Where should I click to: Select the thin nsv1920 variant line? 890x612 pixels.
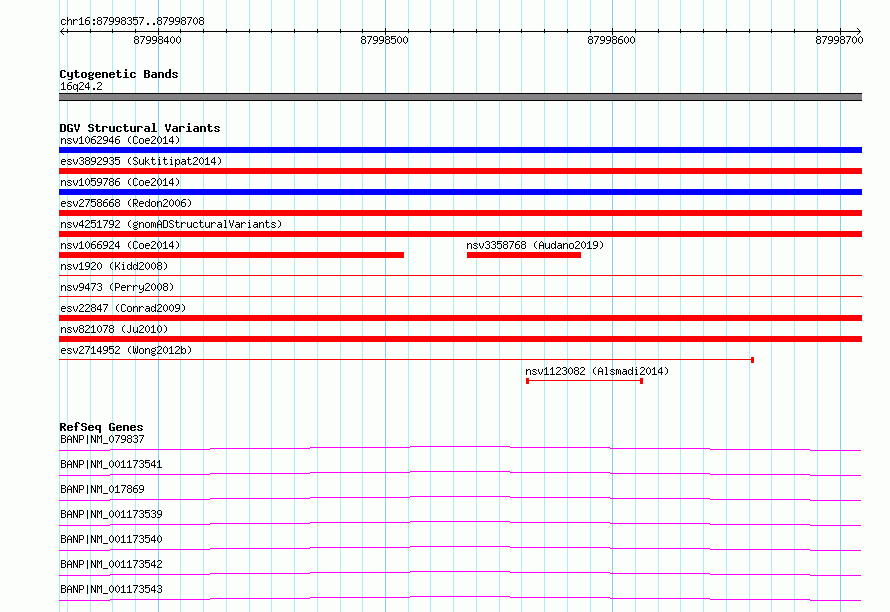[x=460, y=275]
